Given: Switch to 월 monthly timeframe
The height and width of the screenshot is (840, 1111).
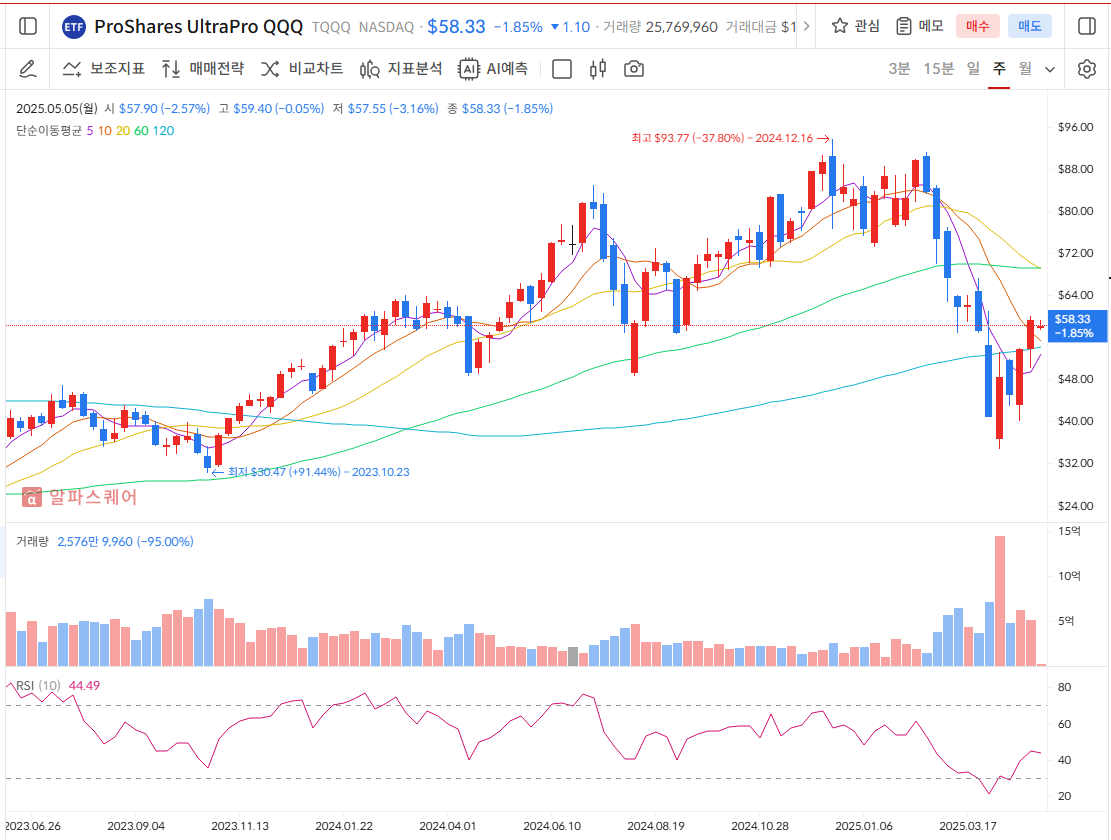Looking at the screenshot, I should [1025, 69].
